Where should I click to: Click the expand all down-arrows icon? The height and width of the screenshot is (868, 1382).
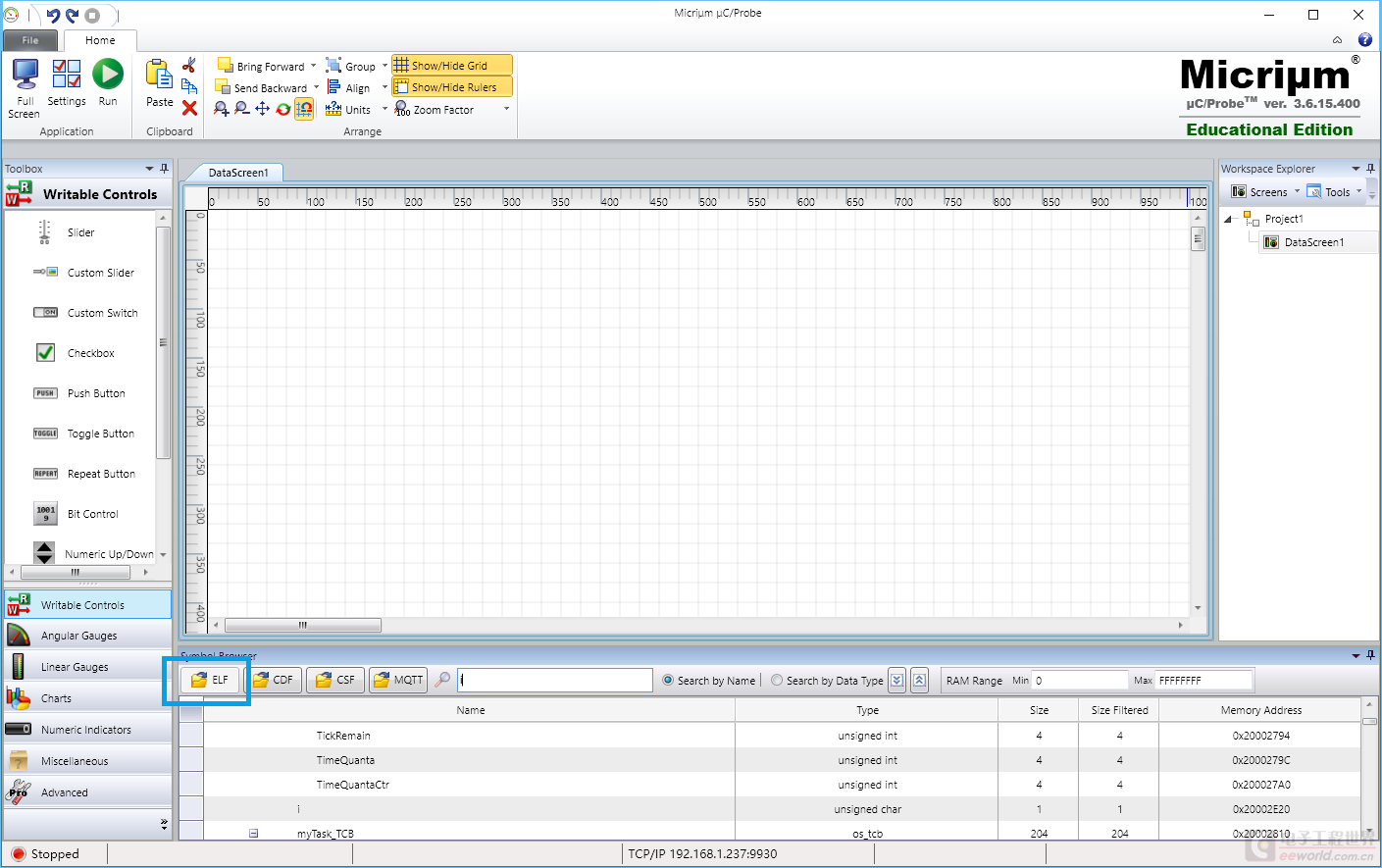pyautogui.click(x=897, y=680)
